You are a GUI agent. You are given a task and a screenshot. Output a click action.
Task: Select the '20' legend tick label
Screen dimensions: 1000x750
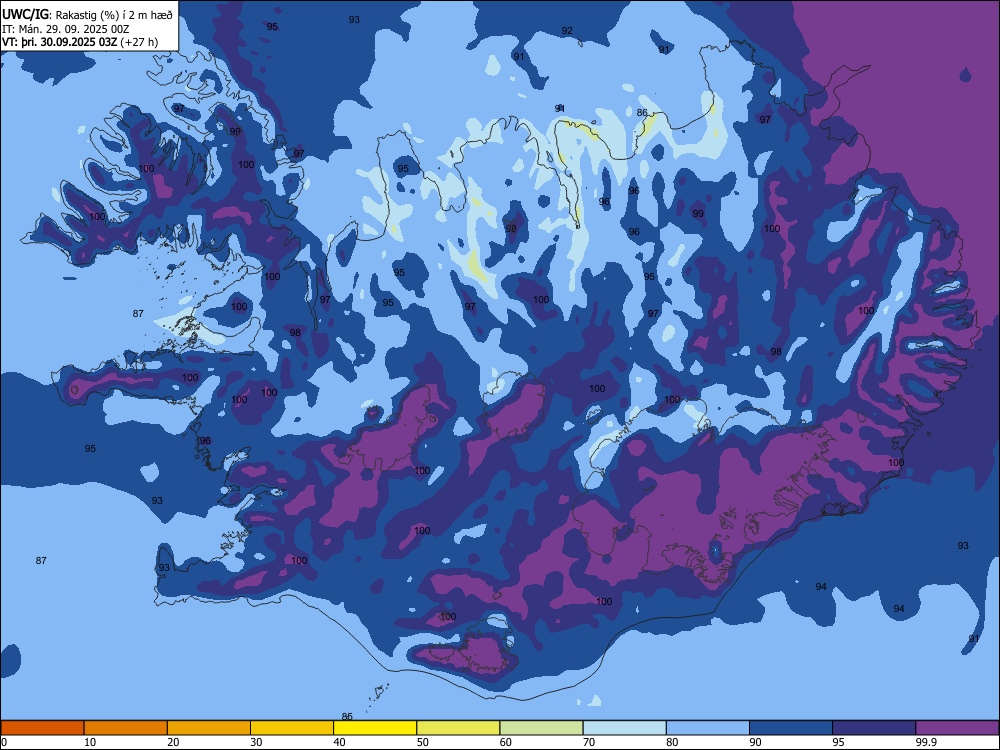click(x=173, y=742)
